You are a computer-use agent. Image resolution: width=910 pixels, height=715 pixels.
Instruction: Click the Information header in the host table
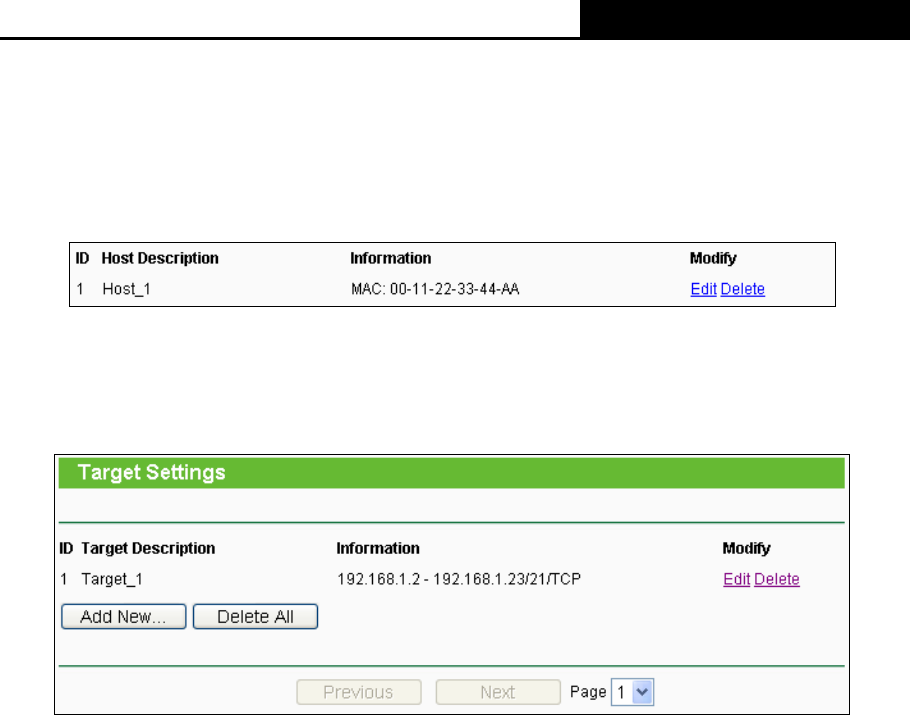[x=391, y=258]
